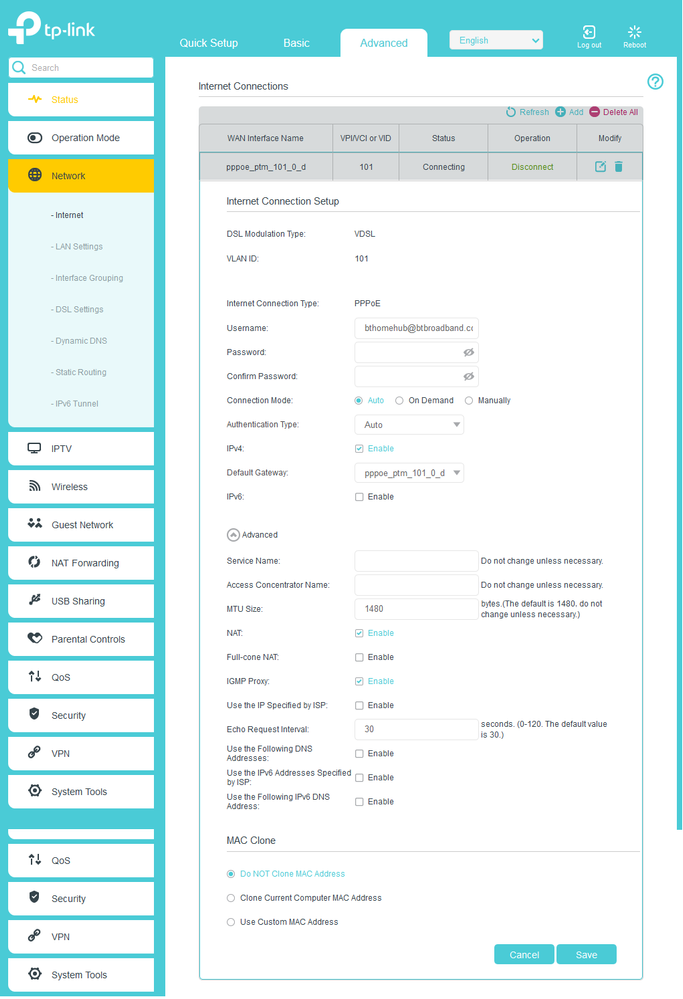Click the edit icon for pppoe_ptm_101_0_d
Screen dimensions: 683x999
[x=600, y=167]
